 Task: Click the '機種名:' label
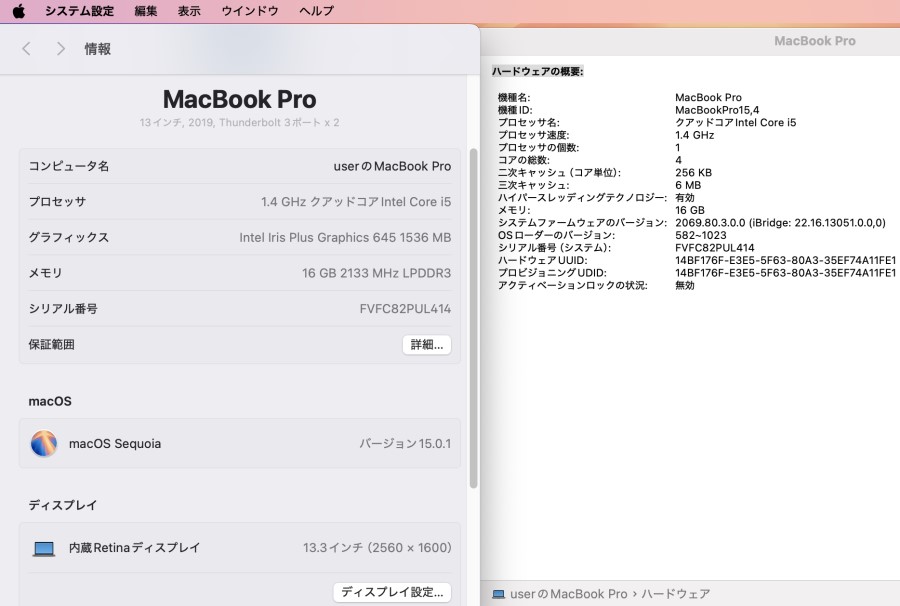tap(514, 98)
